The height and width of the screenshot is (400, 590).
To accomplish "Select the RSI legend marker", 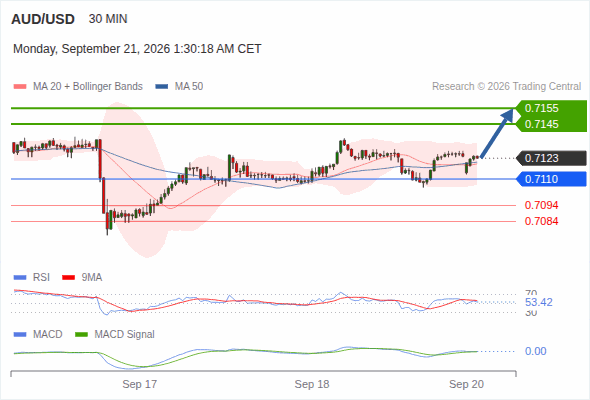I will 20,278.
